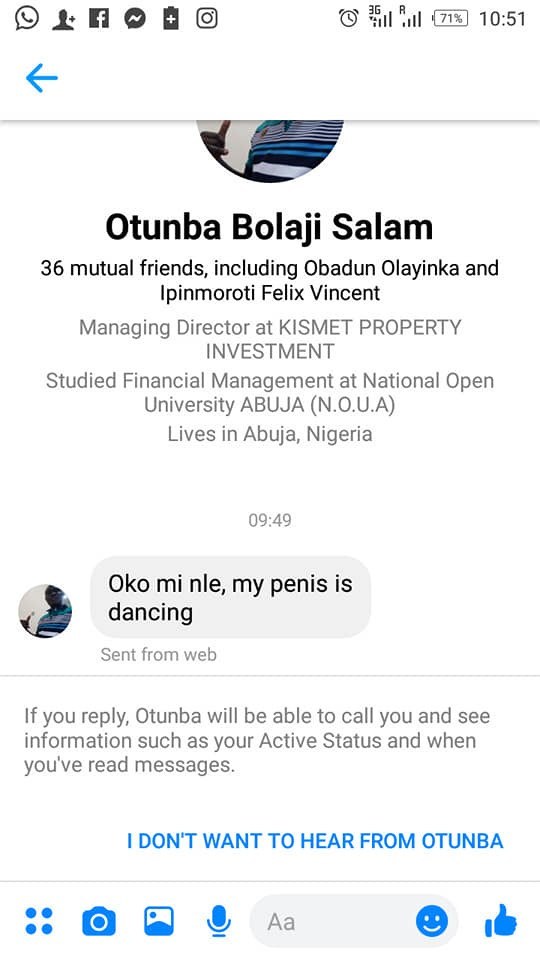Tap the alarm clock status icon
The width and height of the screenshot is (540, 960).
(x=349, y=18)
